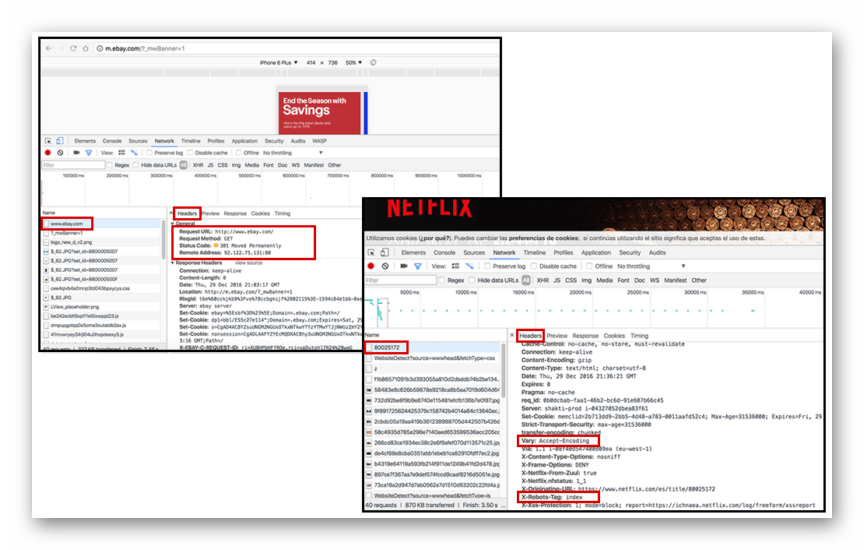Open the Timing tab in the Netflix request details
Viewport: 864px width, 550px height.
[x=639, y=336]
